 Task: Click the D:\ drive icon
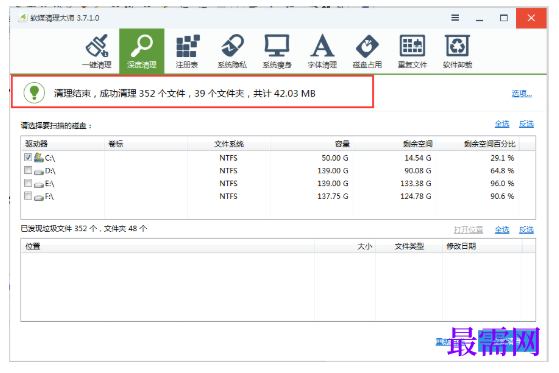coord(39,171)
